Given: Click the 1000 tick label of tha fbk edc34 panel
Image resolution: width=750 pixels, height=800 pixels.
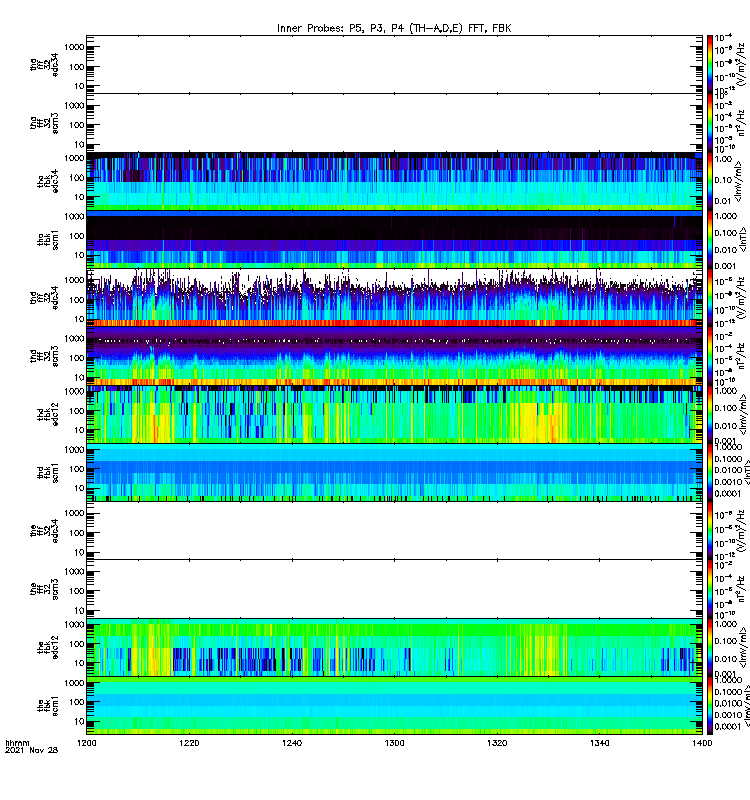Looking at the screenshot, I should pos(74,158).
